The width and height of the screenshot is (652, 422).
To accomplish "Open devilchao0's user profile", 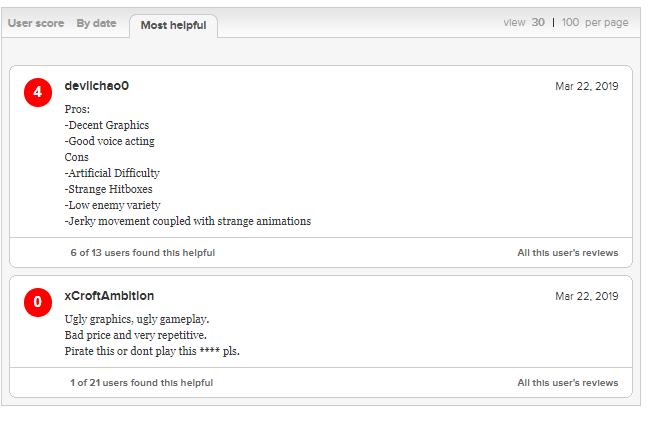I will click(x=97, y=86).
